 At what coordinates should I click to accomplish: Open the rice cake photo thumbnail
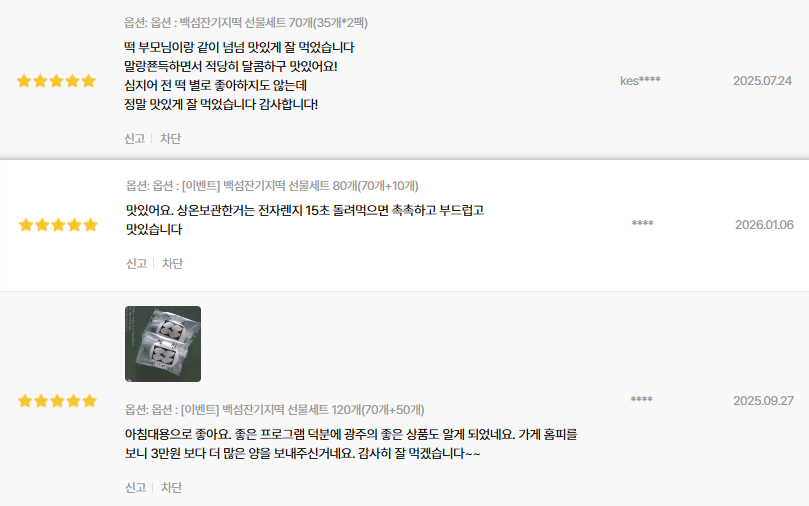[x=163, y=344]
